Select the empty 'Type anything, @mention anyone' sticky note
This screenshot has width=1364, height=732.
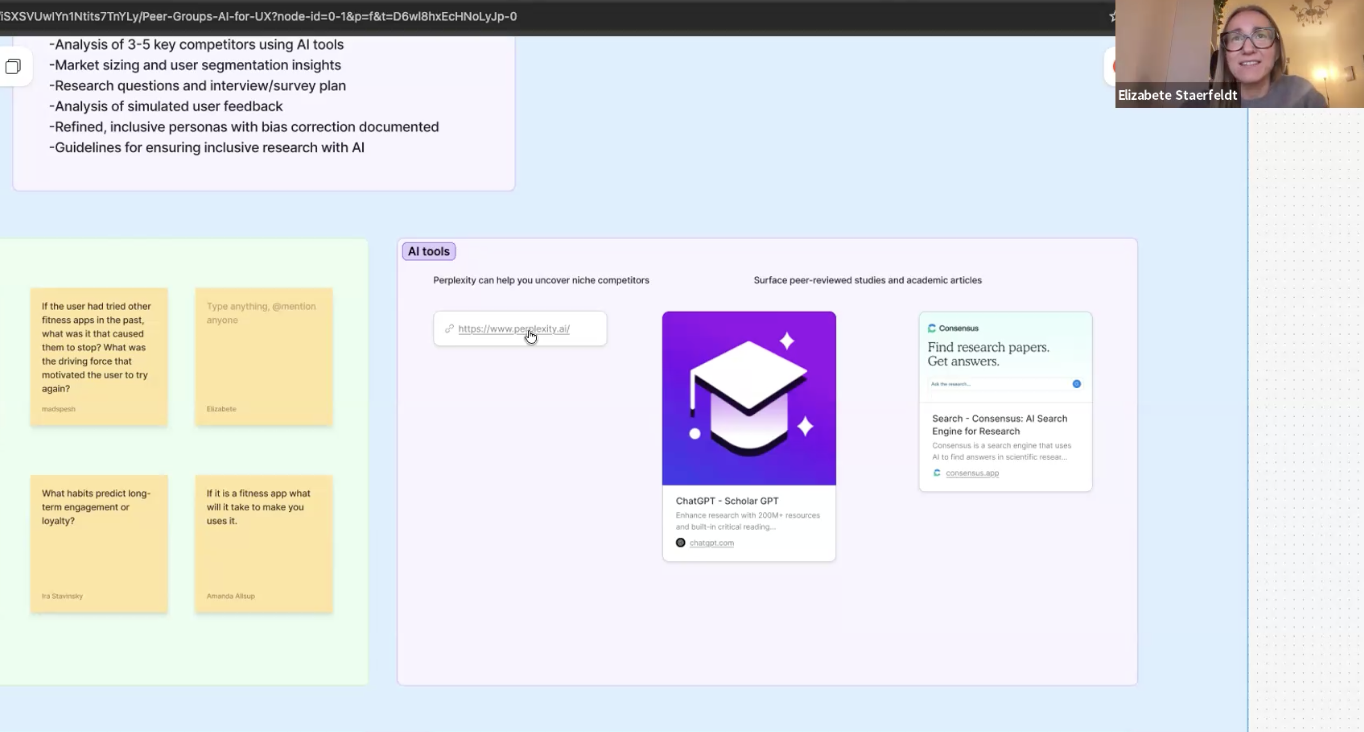click(x=264, y=357)
